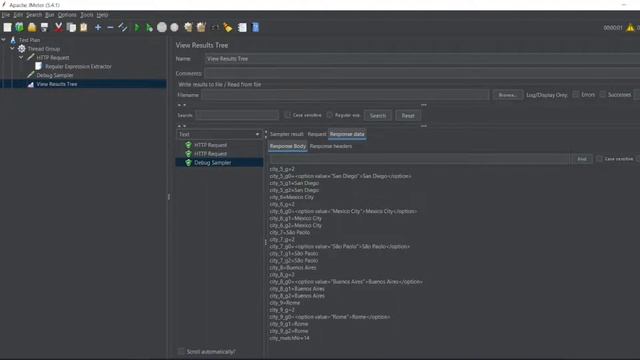Click the Regular Expression Extractor page icon
This screenshot has height=360, width=640.
click(38, 66)
